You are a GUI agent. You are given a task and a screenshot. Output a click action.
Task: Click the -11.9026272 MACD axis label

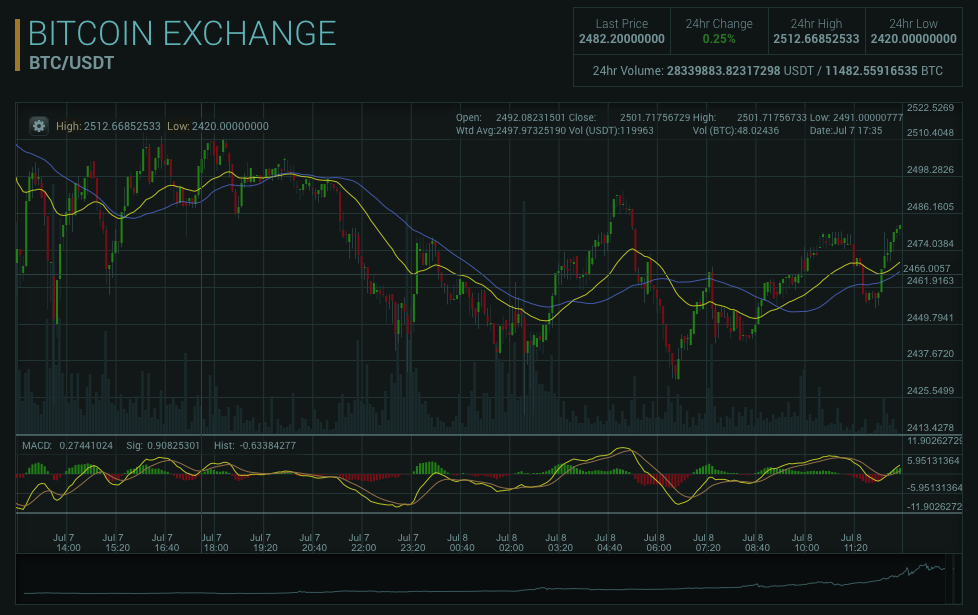tap(934, 507)
